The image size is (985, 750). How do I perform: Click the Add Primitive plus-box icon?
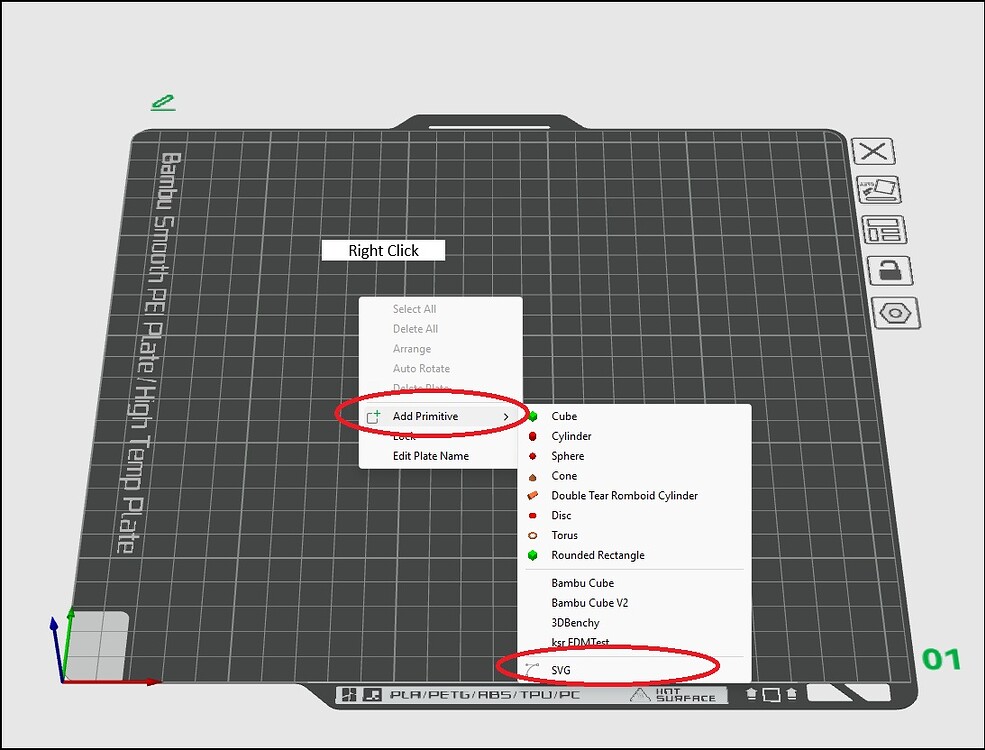coord(374,416)
